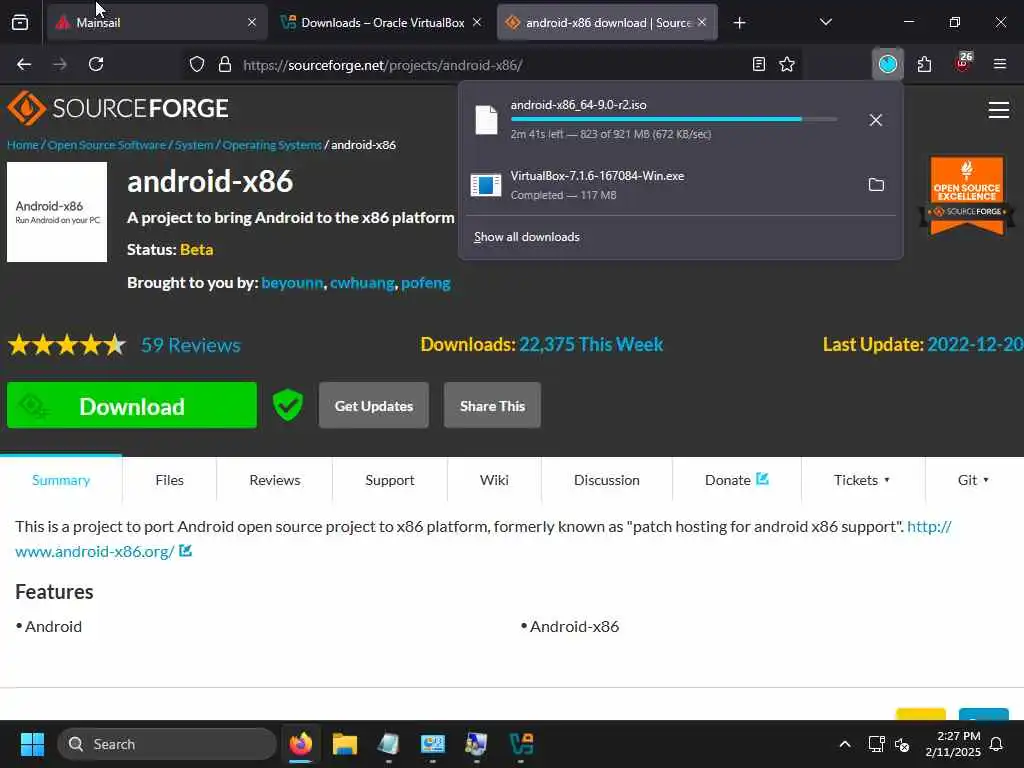Screen dimensions: 1024x768
Task: Close the Oracle VirtualBox tab
Action: (477, 23)
